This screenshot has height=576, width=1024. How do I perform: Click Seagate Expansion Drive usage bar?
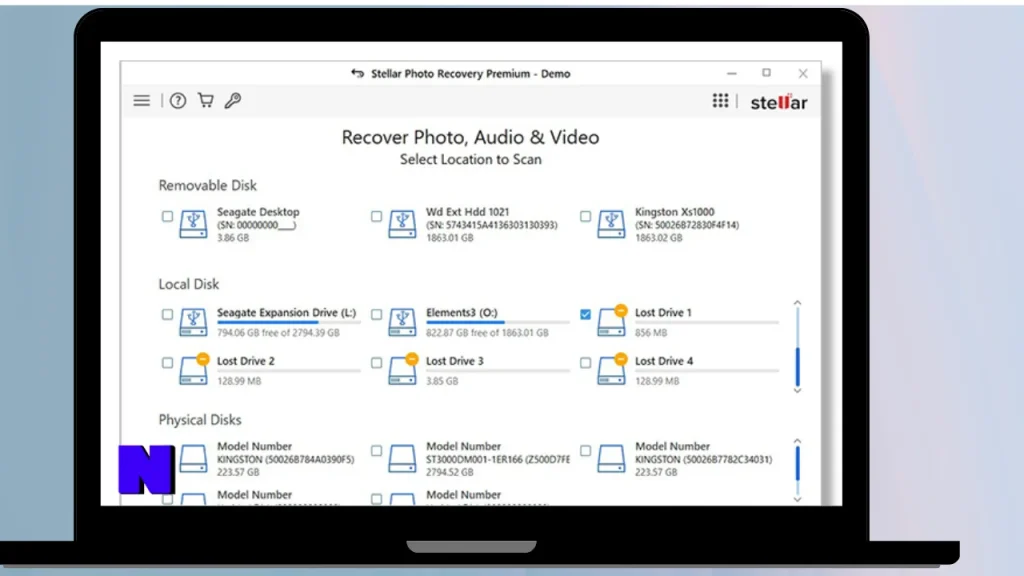pyautogui.click(x=289, y=322)
